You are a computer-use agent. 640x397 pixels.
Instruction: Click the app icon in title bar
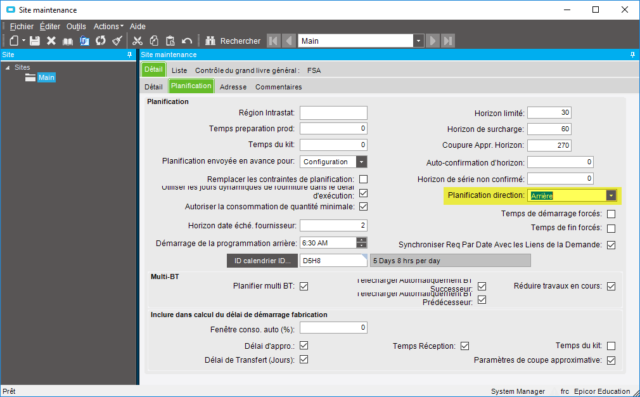(11, 10)
